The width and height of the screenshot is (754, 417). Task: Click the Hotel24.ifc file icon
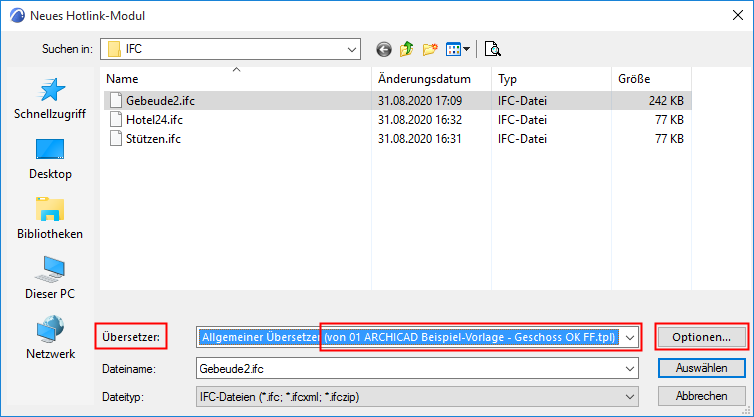(x=115, y=119)
